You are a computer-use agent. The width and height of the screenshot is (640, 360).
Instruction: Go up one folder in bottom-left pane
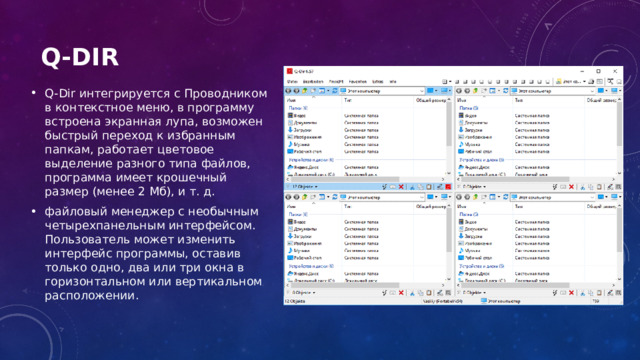coord(304,197)
